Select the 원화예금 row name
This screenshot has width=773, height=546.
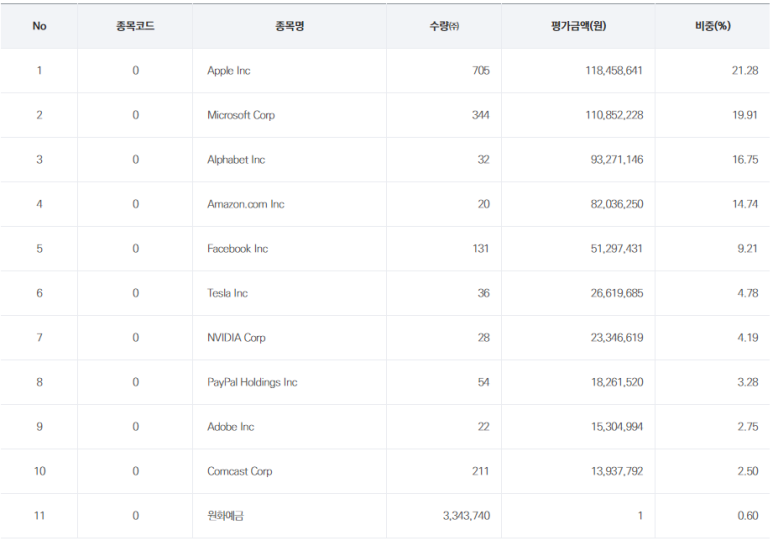[225, 516]
